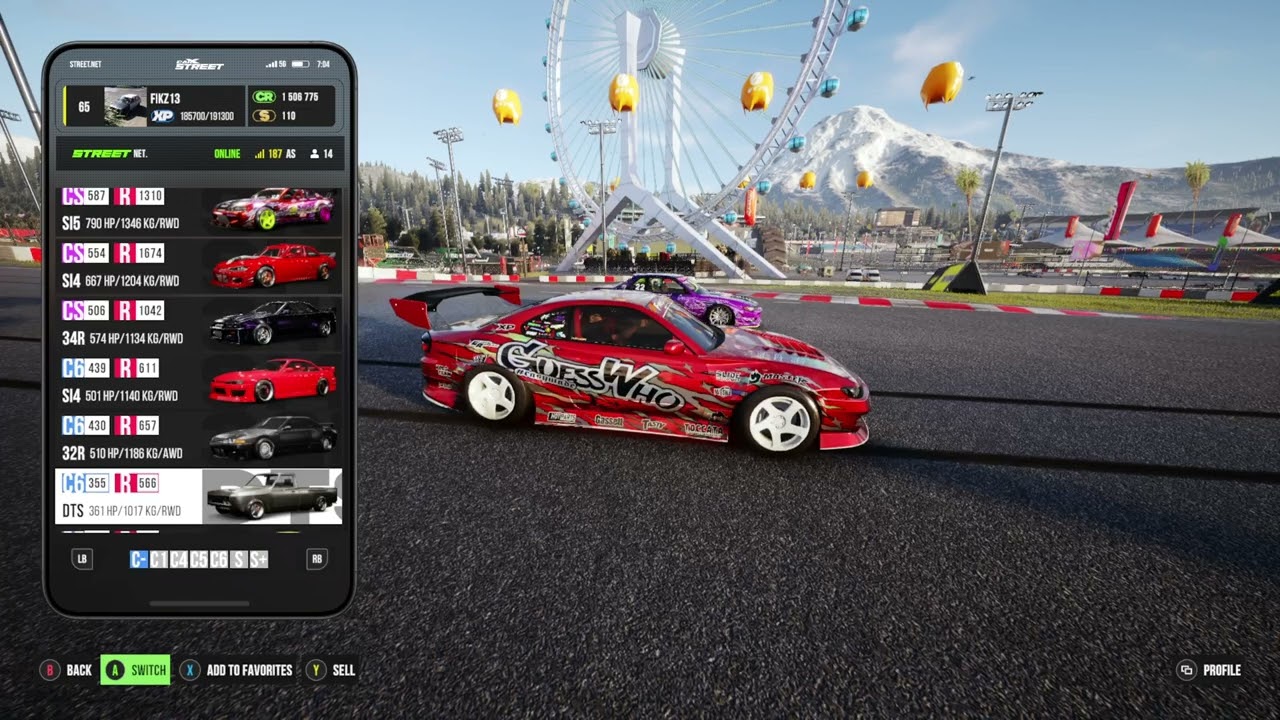Select the SI4 667 HP car row
This screenshot has height=720, width=1280.
[199, 266]
